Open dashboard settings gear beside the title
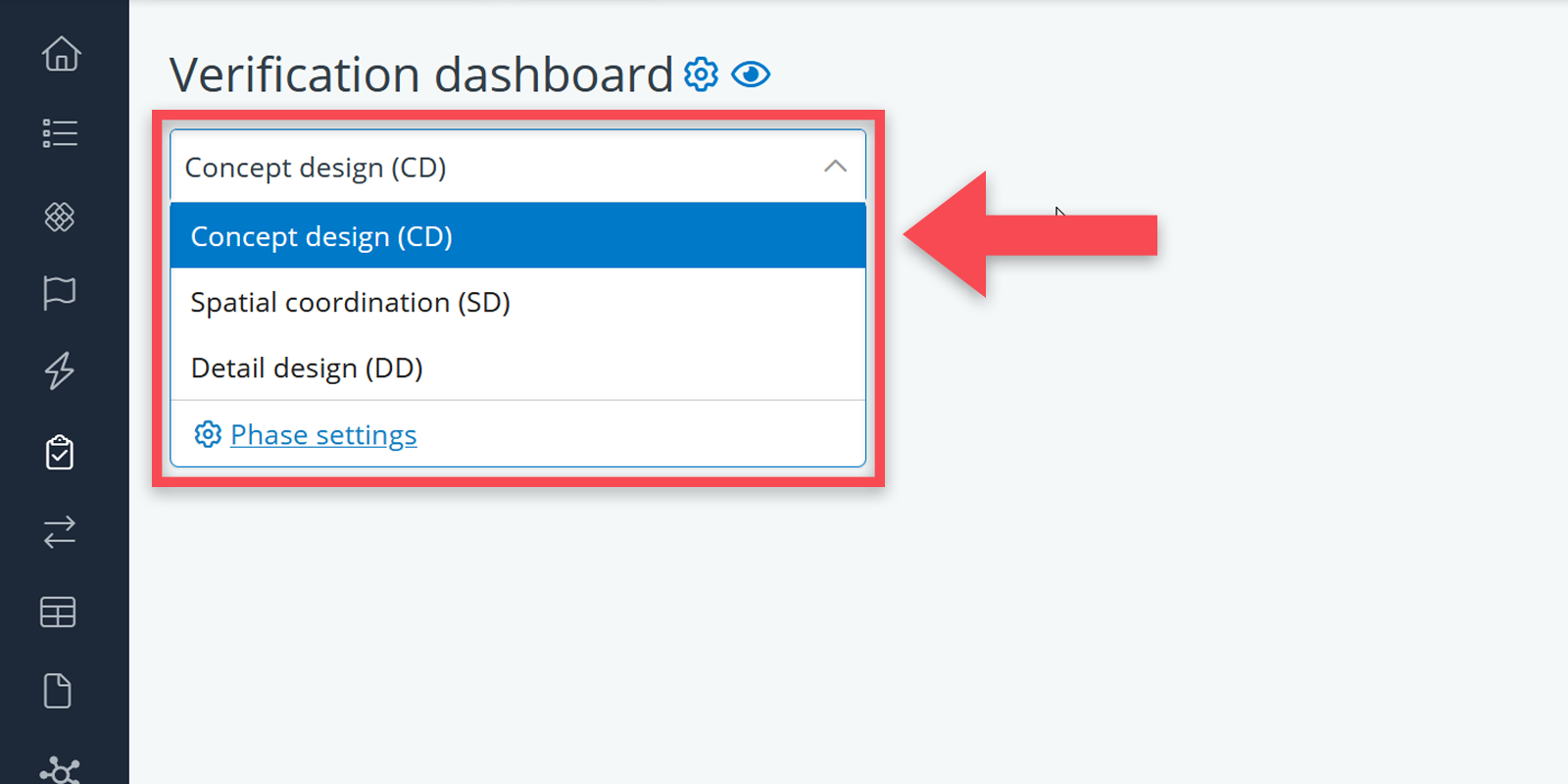Viewport: 1568px width, 784px height. (701, 74)
